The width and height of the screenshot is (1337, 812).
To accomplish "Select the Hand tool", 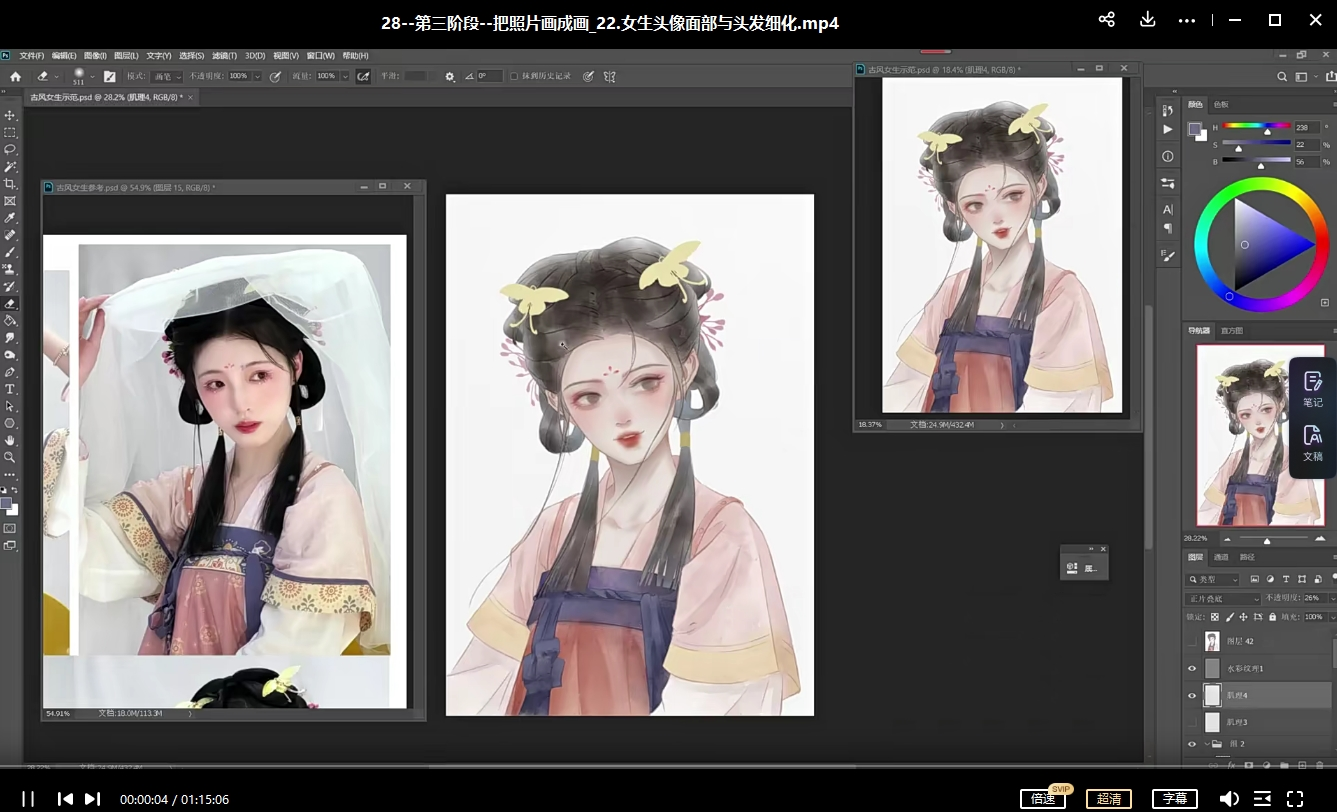I will pyautogui.click(x=10, y=439).
